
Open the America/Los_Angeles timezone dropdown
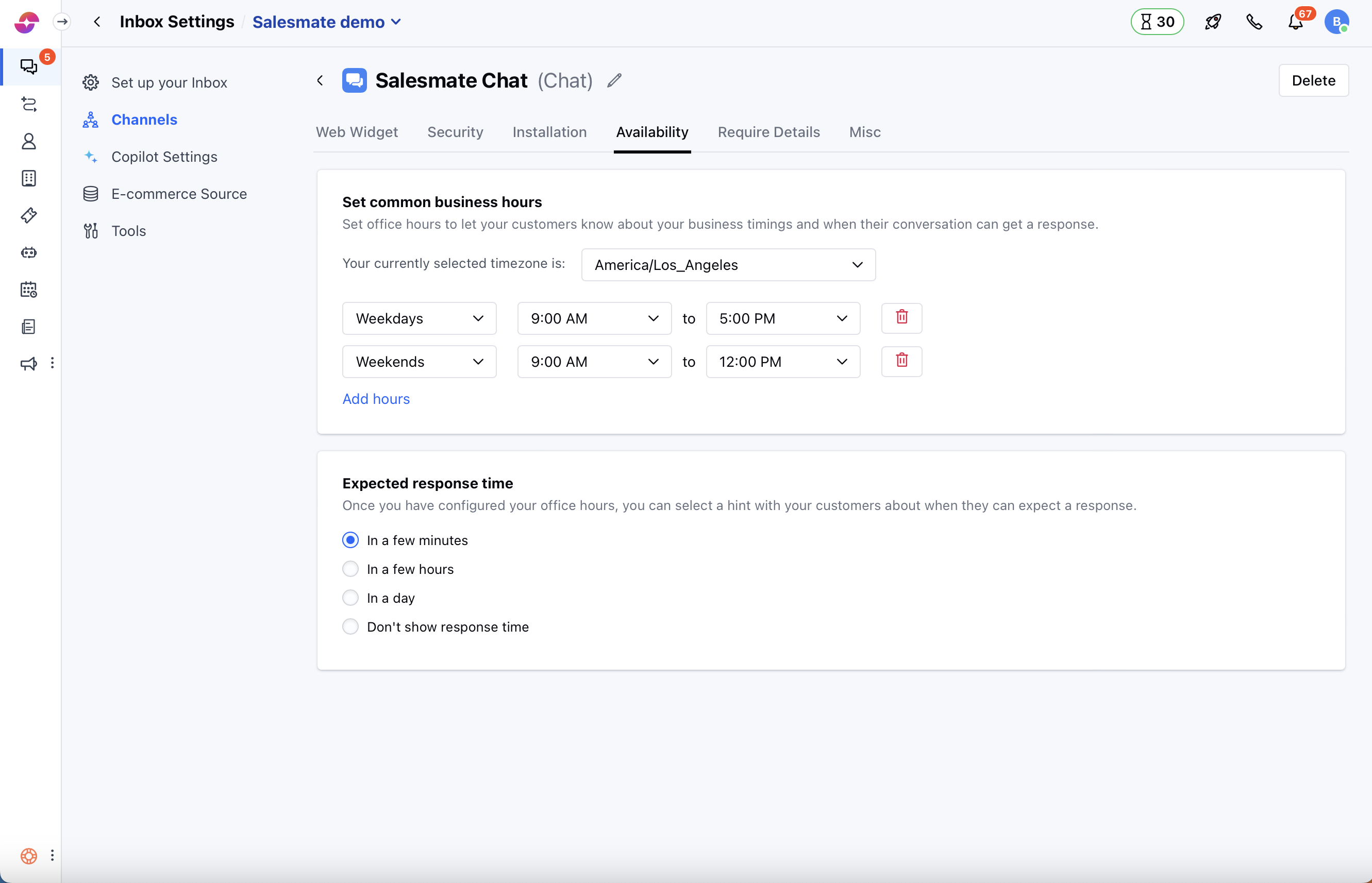pyautogui.click(x=727, y=264)
